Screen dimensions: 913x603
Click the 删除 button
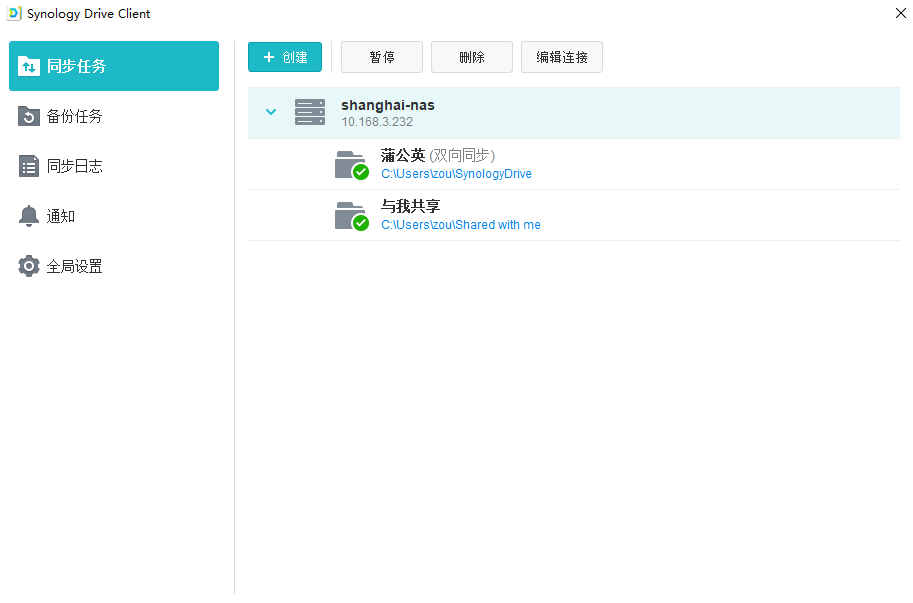(x=472, y=57)
